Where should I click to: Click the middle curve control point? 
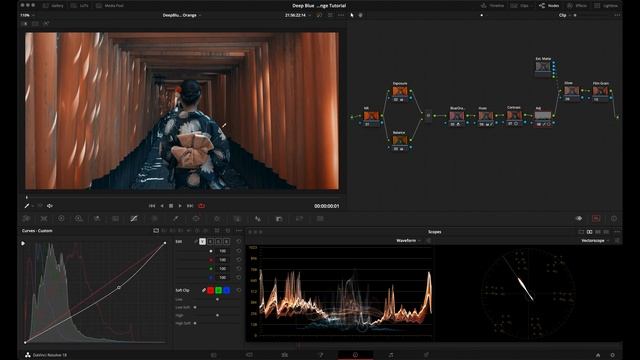(119, 288)
